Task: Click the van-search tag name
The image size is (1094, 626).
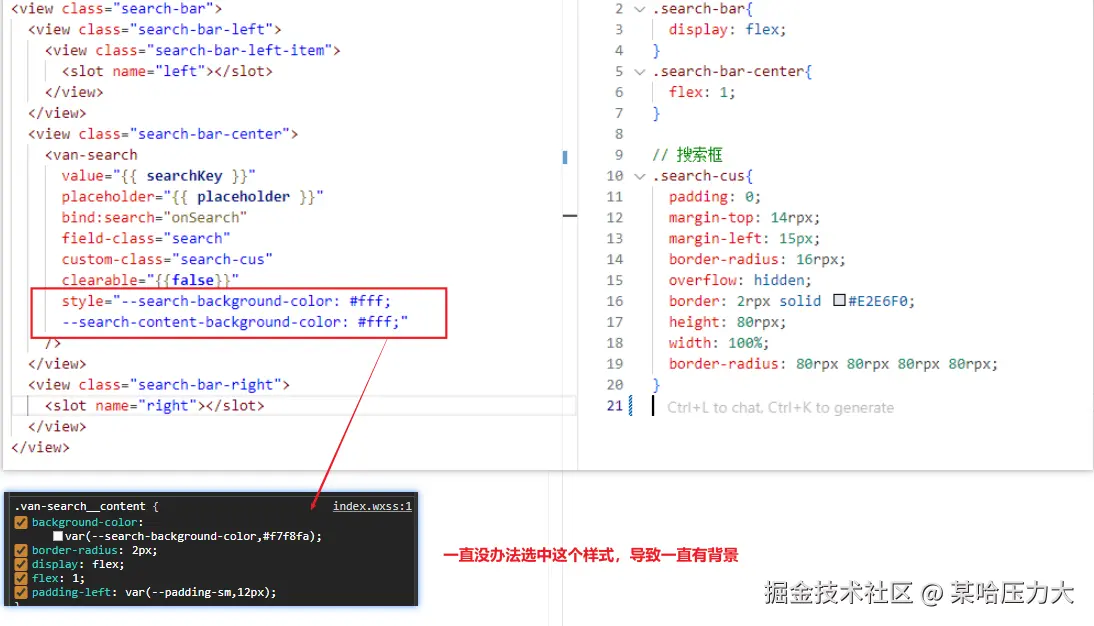Action: click(x=88, y=154)
